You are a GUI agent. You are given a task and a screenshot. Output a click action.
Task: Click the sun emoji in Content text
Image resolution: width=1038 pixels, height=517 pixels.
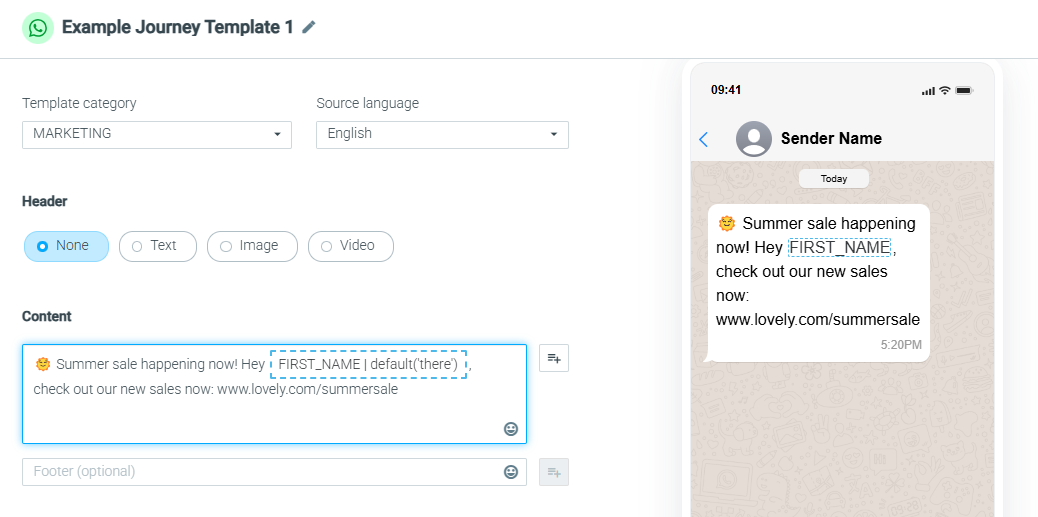(43, 363)
